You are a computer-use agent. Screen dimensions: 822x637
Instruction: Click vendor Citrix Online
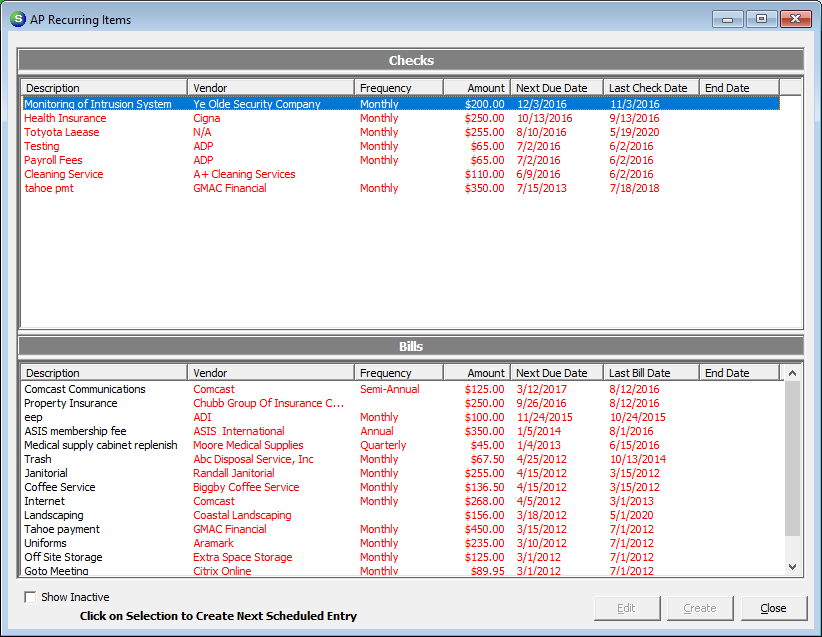[222, 570]
